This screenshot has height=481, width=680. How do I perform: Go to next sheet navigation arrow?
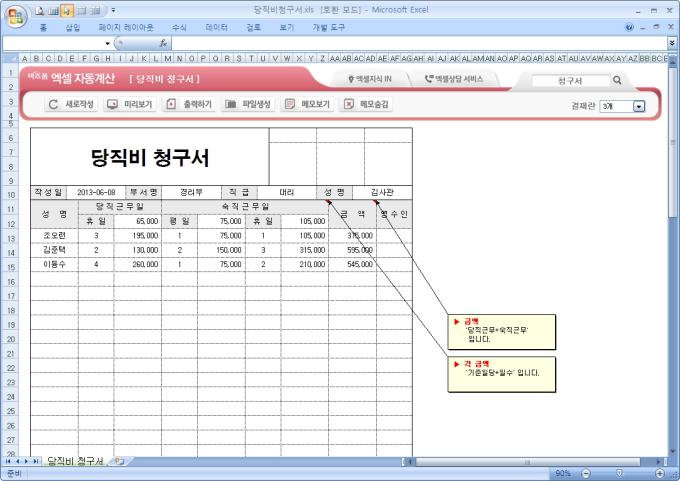coord(26,461)
